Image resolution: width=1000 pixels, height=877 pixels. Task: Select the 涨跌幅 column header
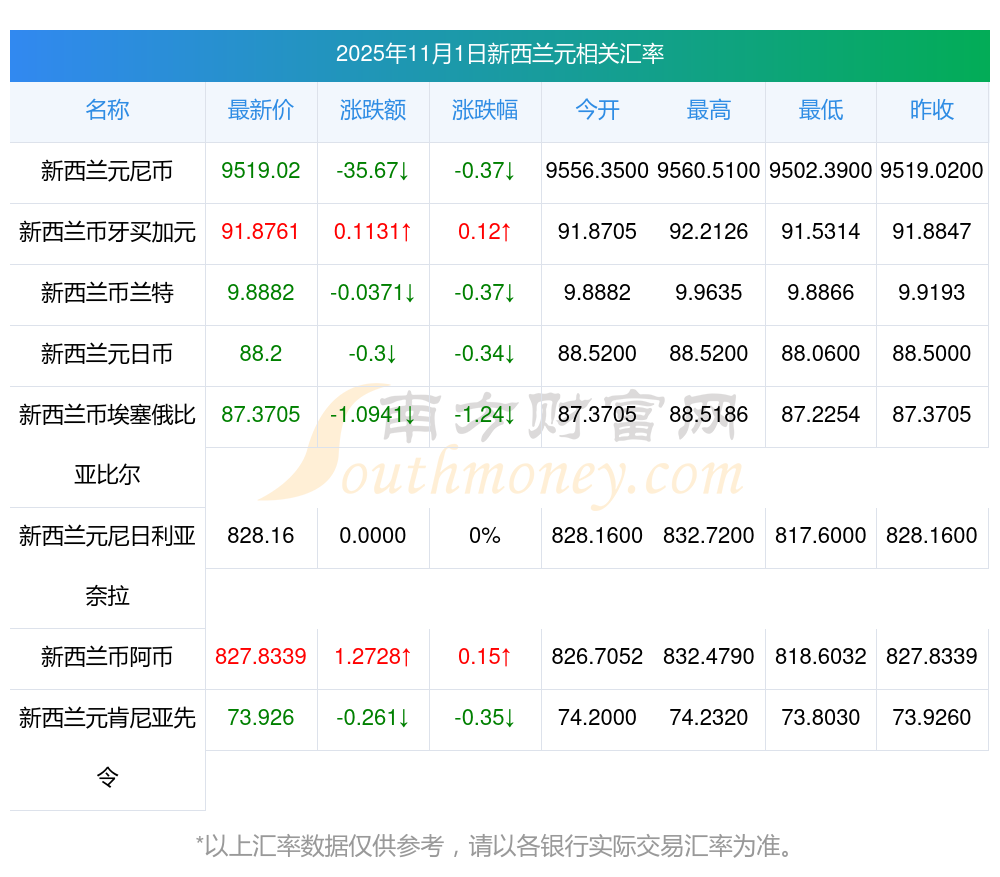485,110
